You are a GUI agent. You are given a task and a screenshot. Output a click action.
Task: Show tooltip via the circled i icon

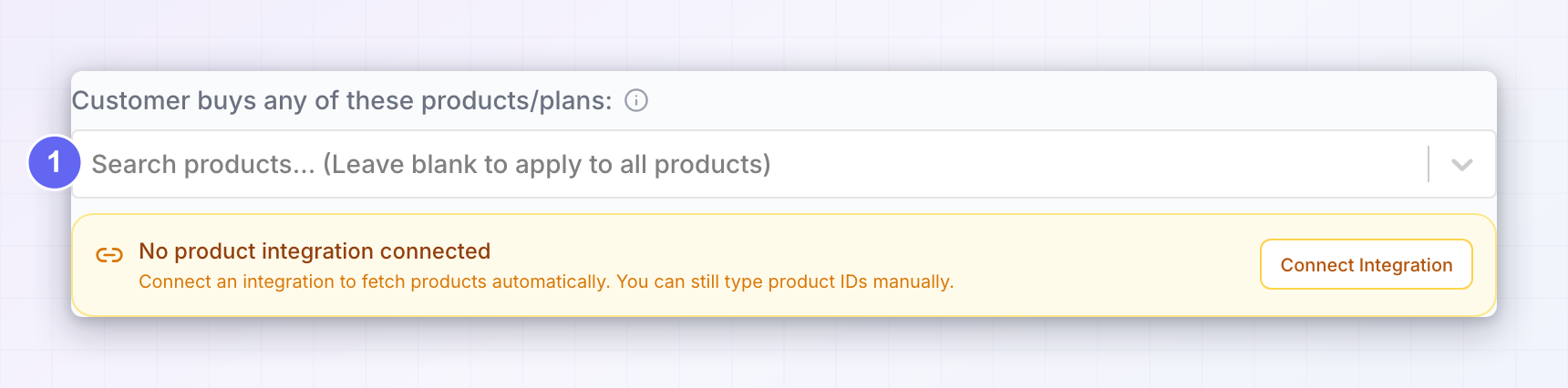click(x=636, y=100)
